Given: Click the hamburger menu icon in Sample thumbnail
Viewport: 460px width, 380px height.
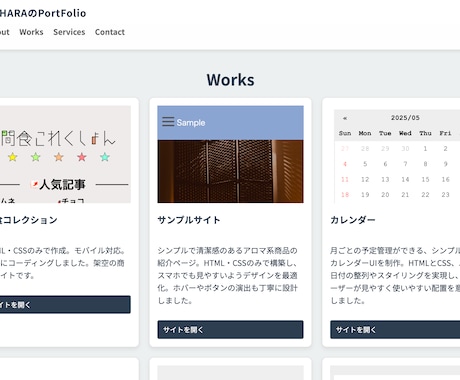Looking at the screenshot, I should (168, 122).
